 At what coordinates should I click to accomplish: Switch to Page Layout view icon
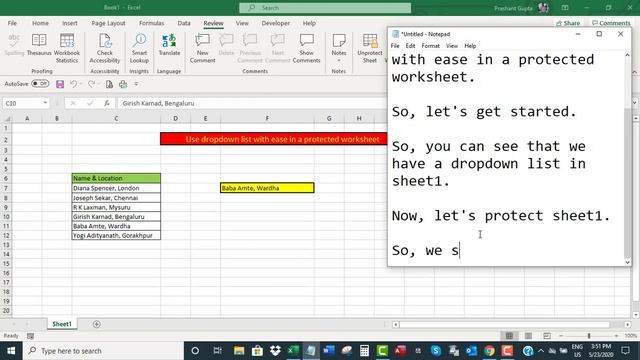pyautogui.click(x=528, y=336)
